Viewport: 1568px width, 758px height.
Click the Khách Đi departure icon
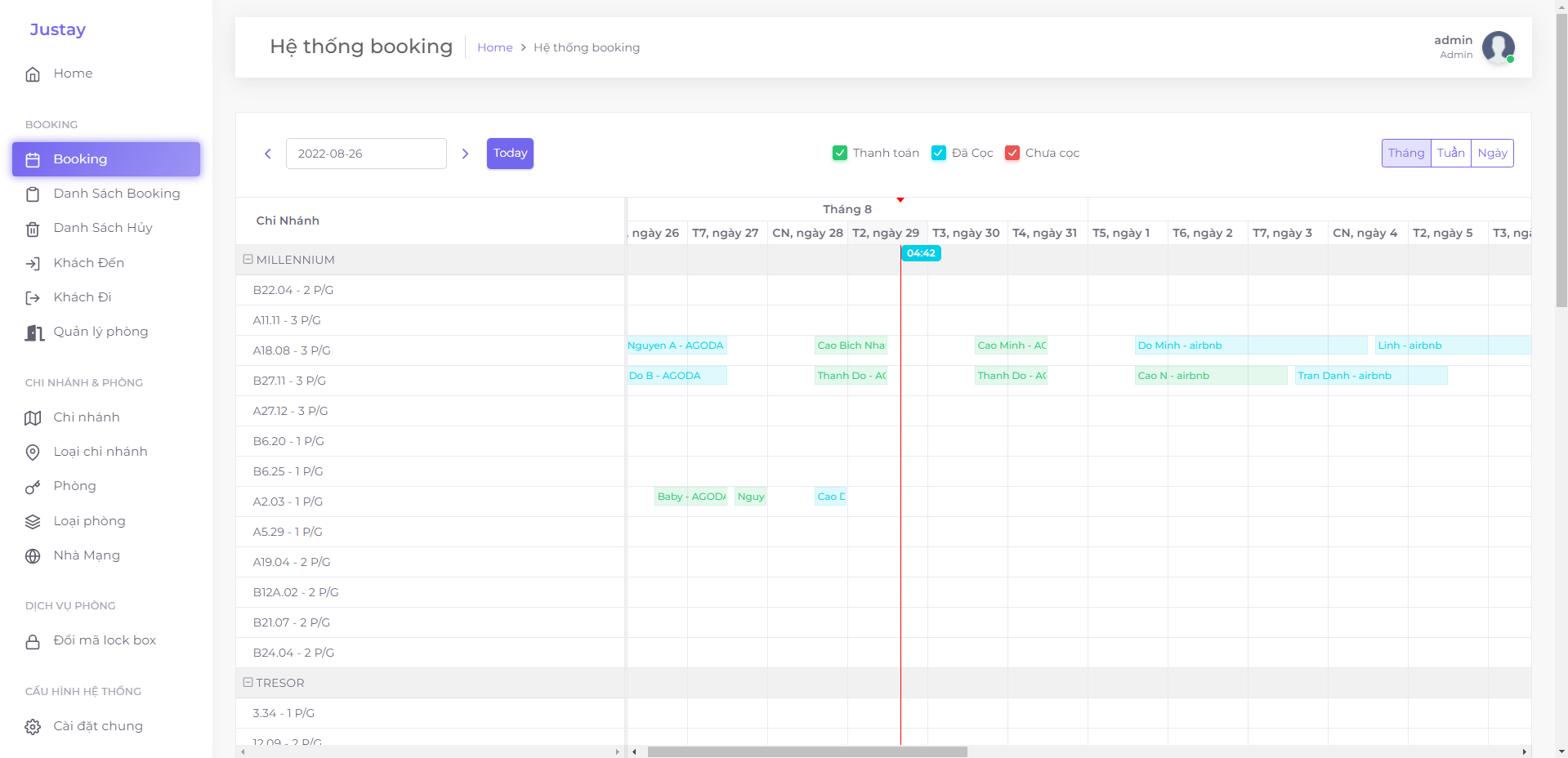(x=33, y=298)
